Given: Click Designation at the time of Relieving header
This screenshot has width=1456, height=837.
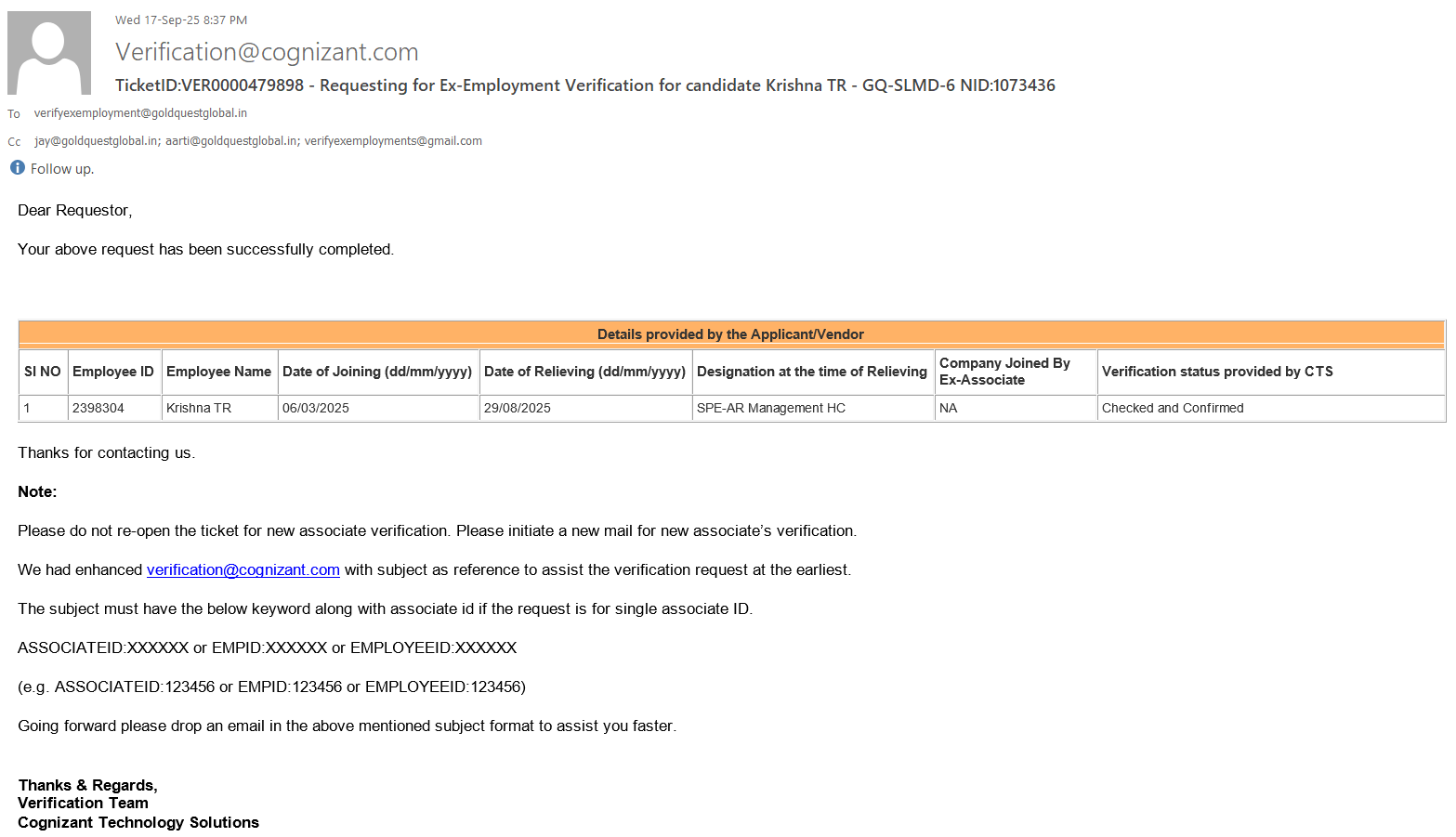Looking at the screenshot, I should coord(812,372).
